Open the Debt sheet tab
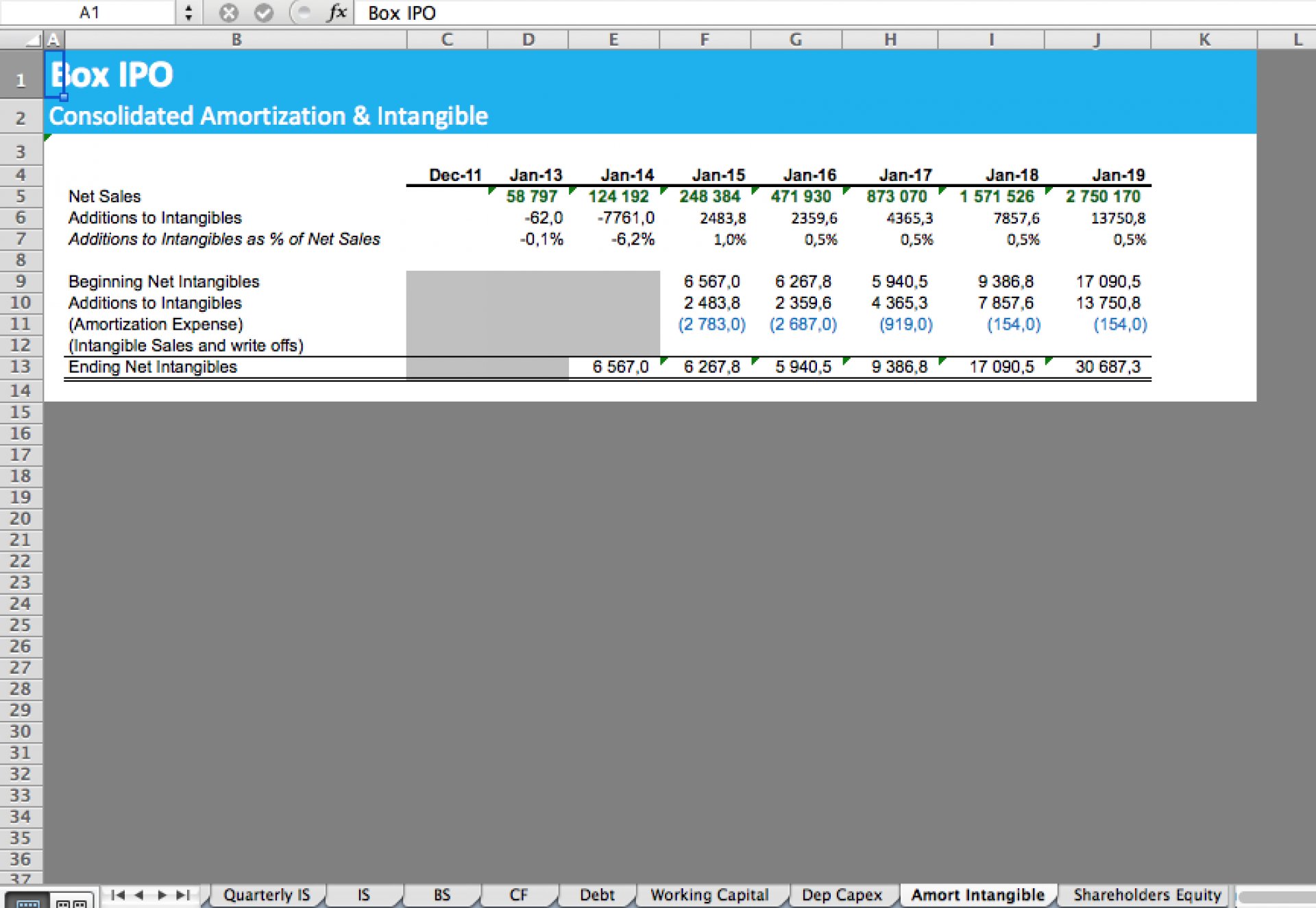The image size is (1316, 908). coord(597,895)
